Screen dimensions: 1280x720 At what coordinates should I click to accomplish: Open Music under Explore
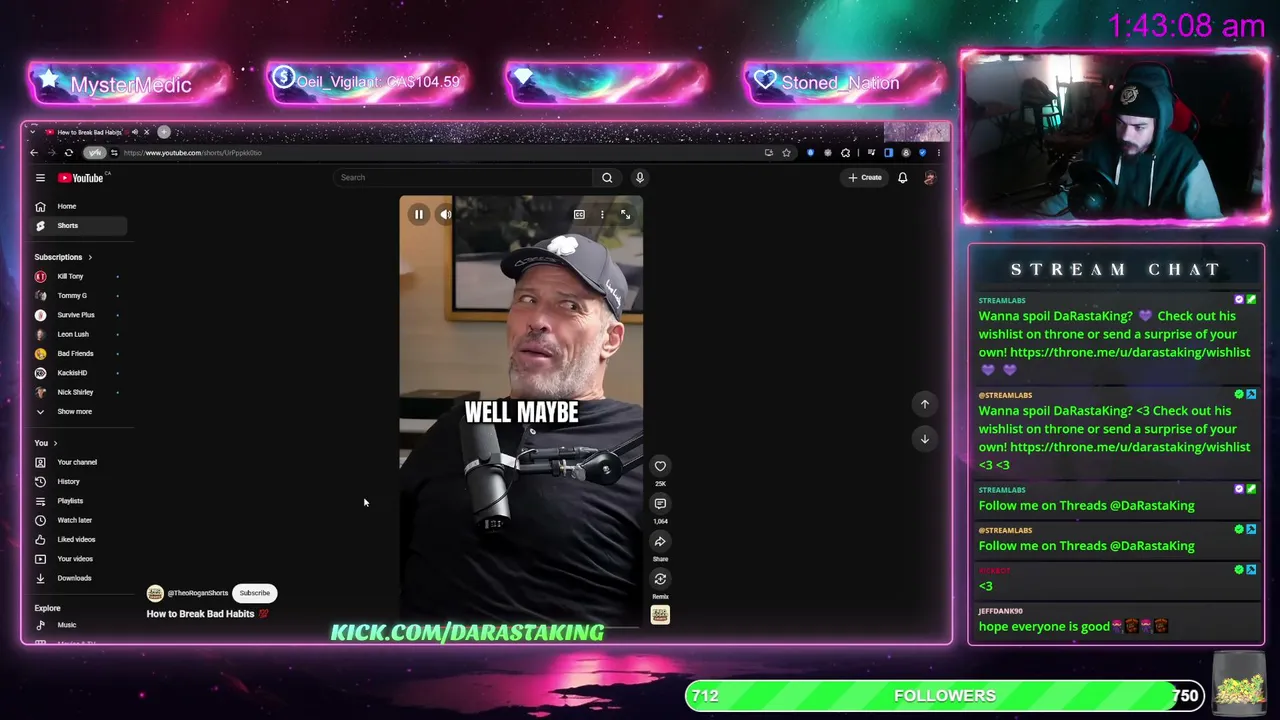[78, 625]
